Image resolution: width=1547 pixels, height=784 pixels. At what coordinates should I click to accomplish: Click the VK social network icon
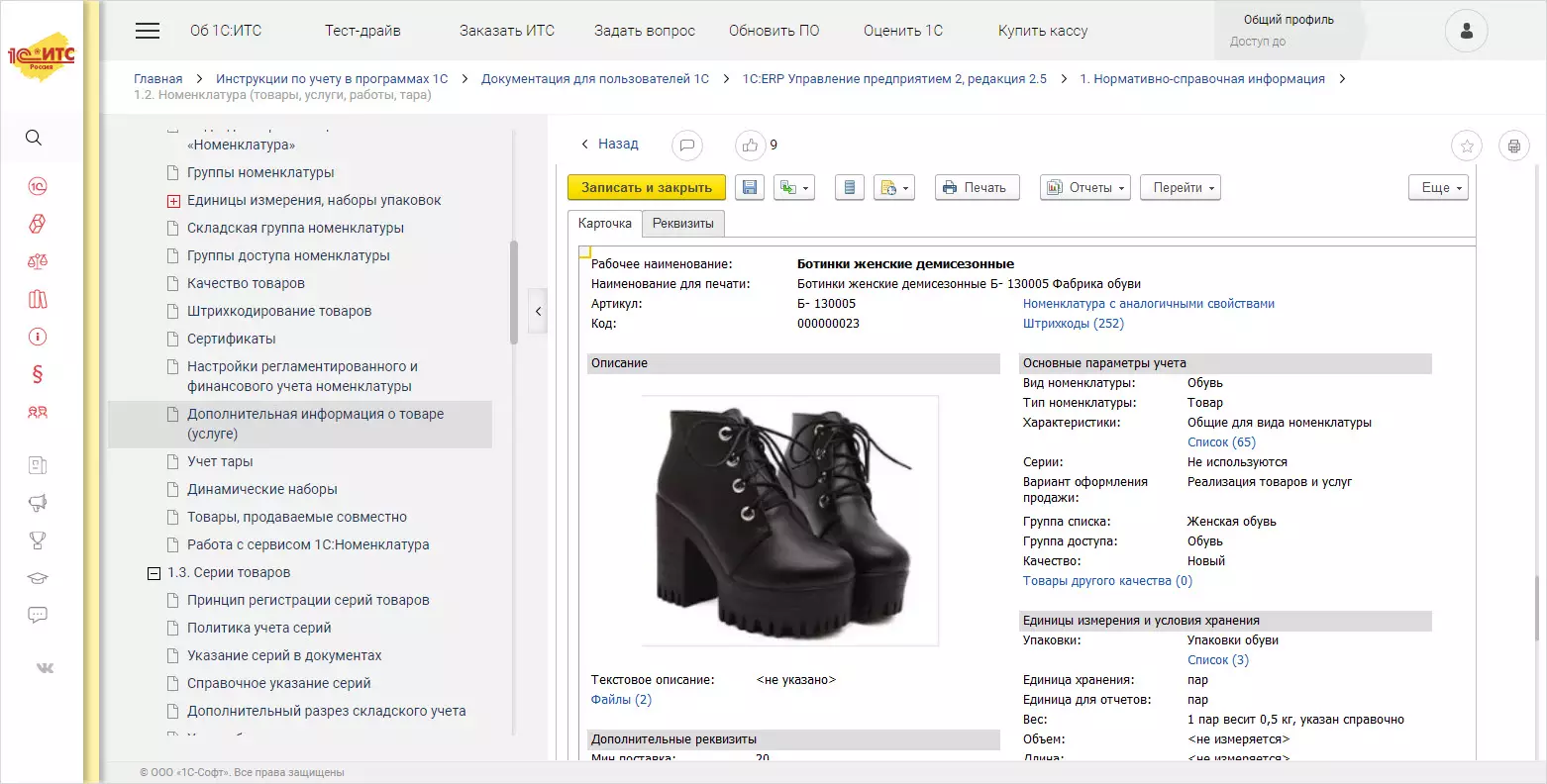45,668
